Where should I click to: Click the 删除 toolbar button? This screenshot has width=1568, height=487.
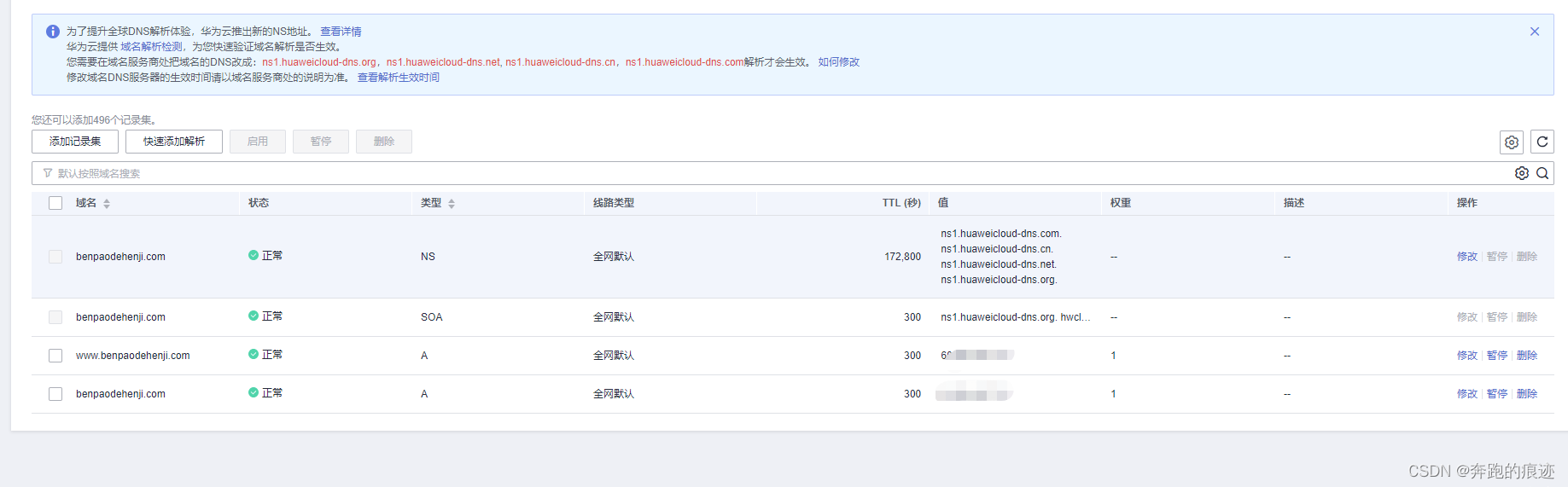click(384, 142)
